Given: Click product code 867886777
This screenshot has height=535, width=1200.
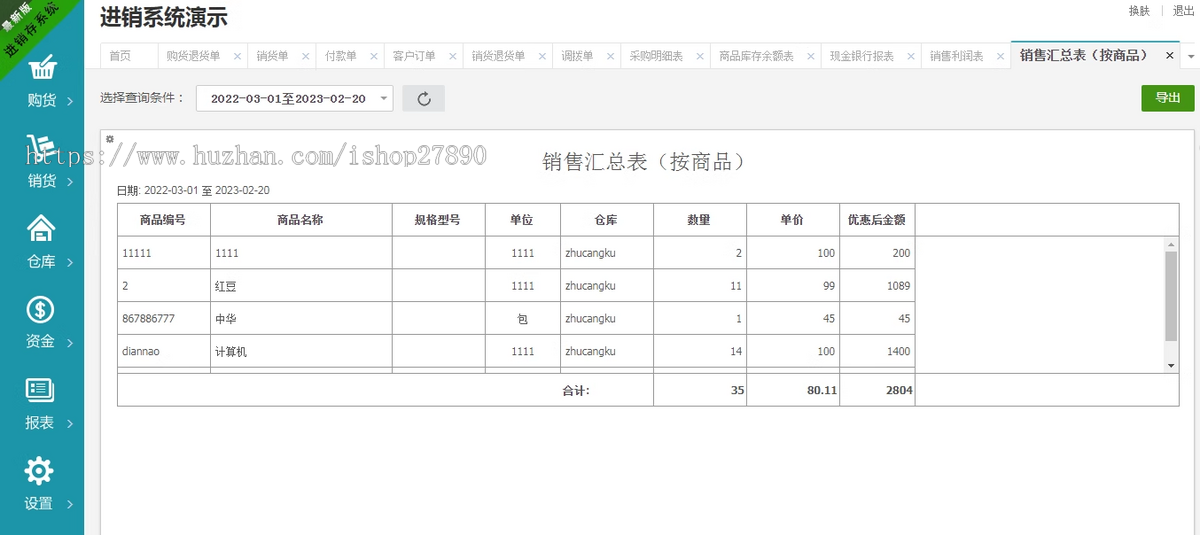Looking at the screenshot, I should [148, 319].
